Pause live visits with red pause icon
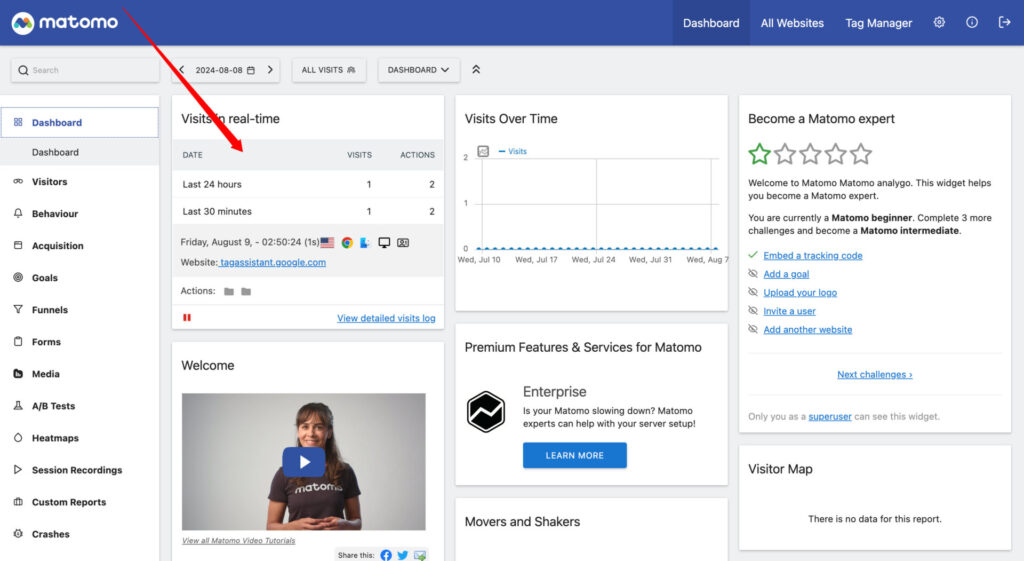Screen dimensions: 1024x561 (x=187, y=318)
